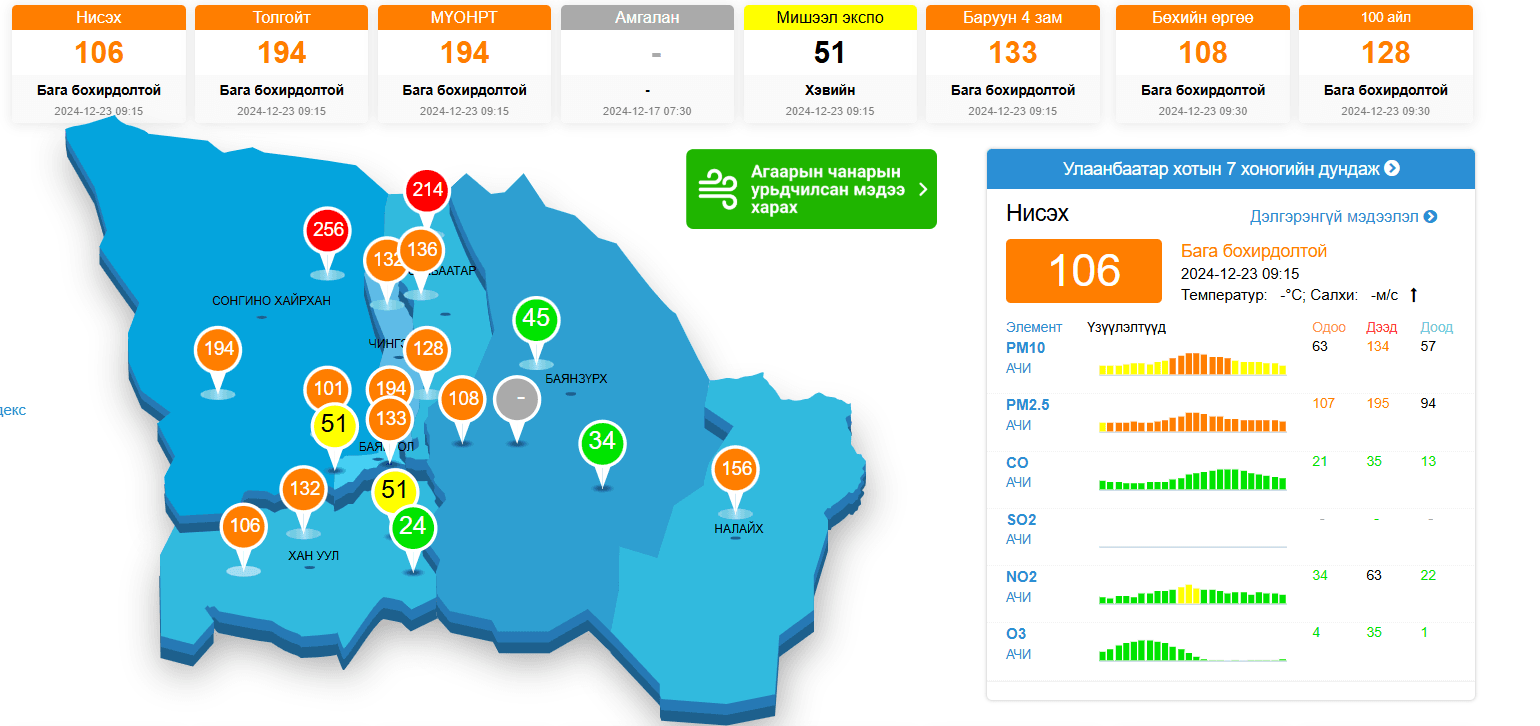The height and width of the screenshot is (726, 1540).
Task: Select the gray no-data map pin
Action: 518,399
